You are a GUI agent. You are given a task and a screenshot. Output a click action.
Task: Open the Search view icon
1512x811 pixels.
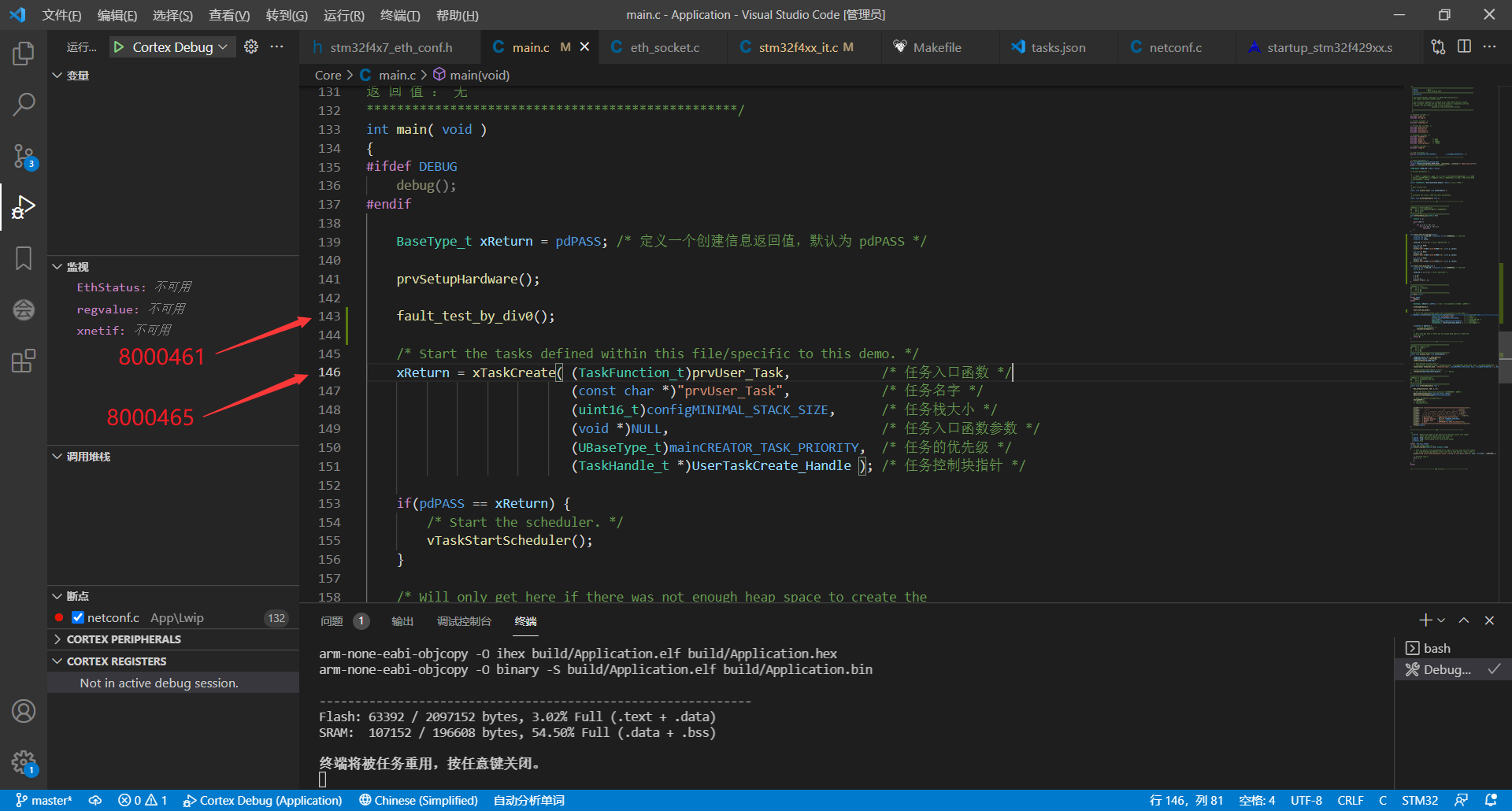(x=24, y=105)
